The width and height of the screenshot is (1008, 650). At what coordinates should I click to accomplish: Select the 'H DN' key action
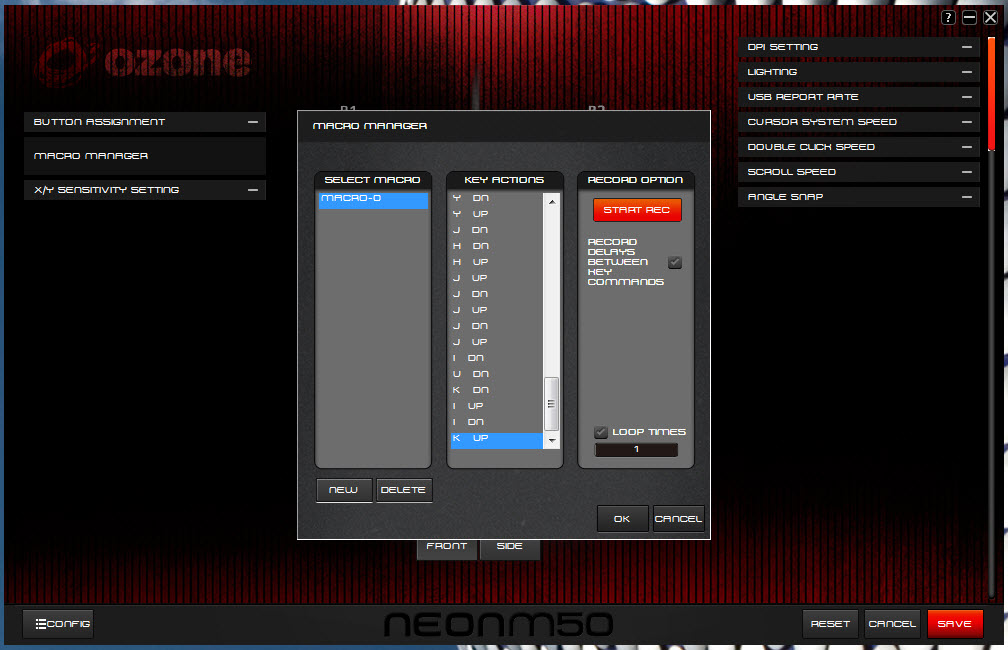pyautogui.click(x=497, y=246)
